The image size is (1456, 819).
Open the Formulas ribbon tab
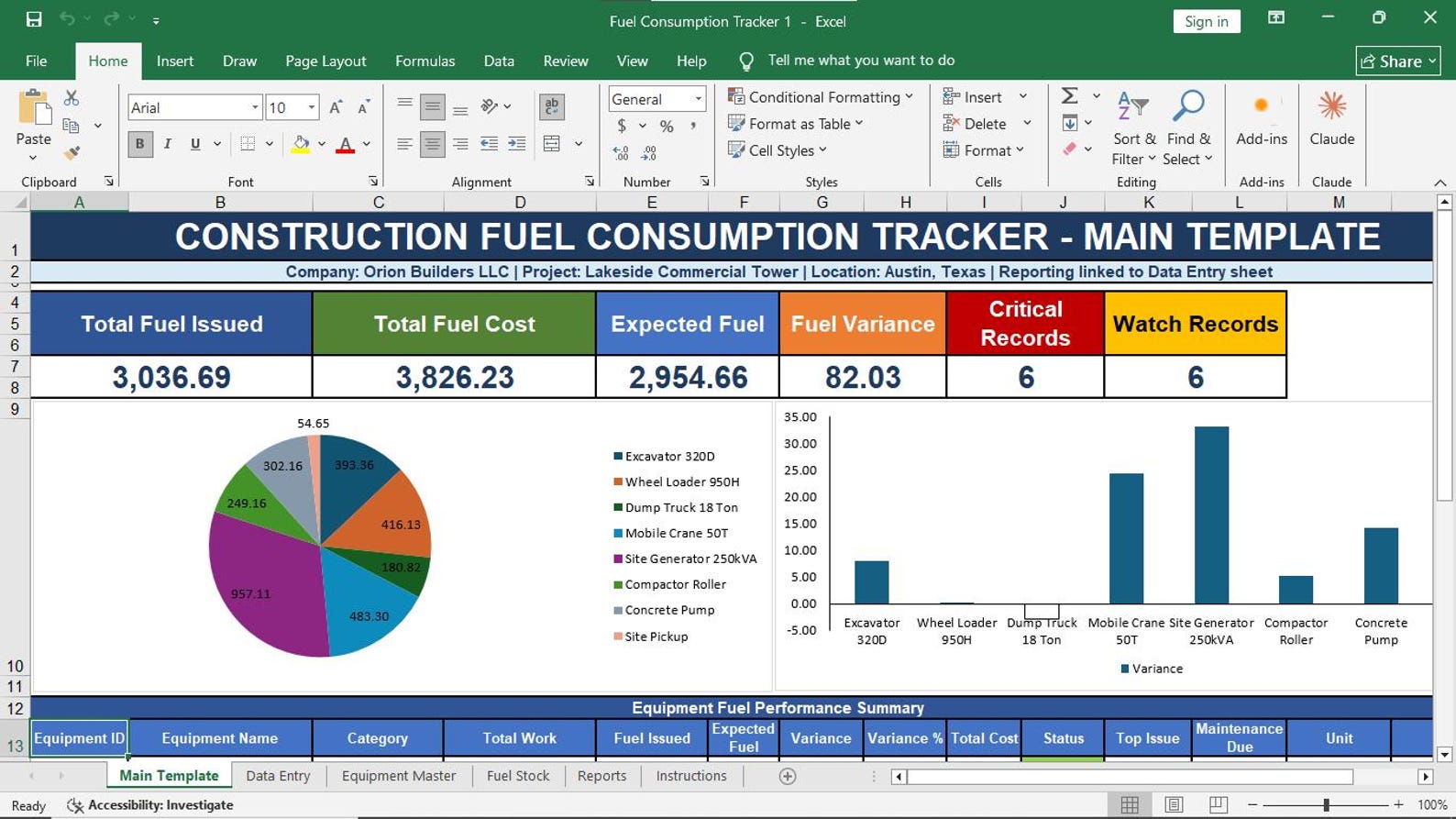tap(425, 61)
